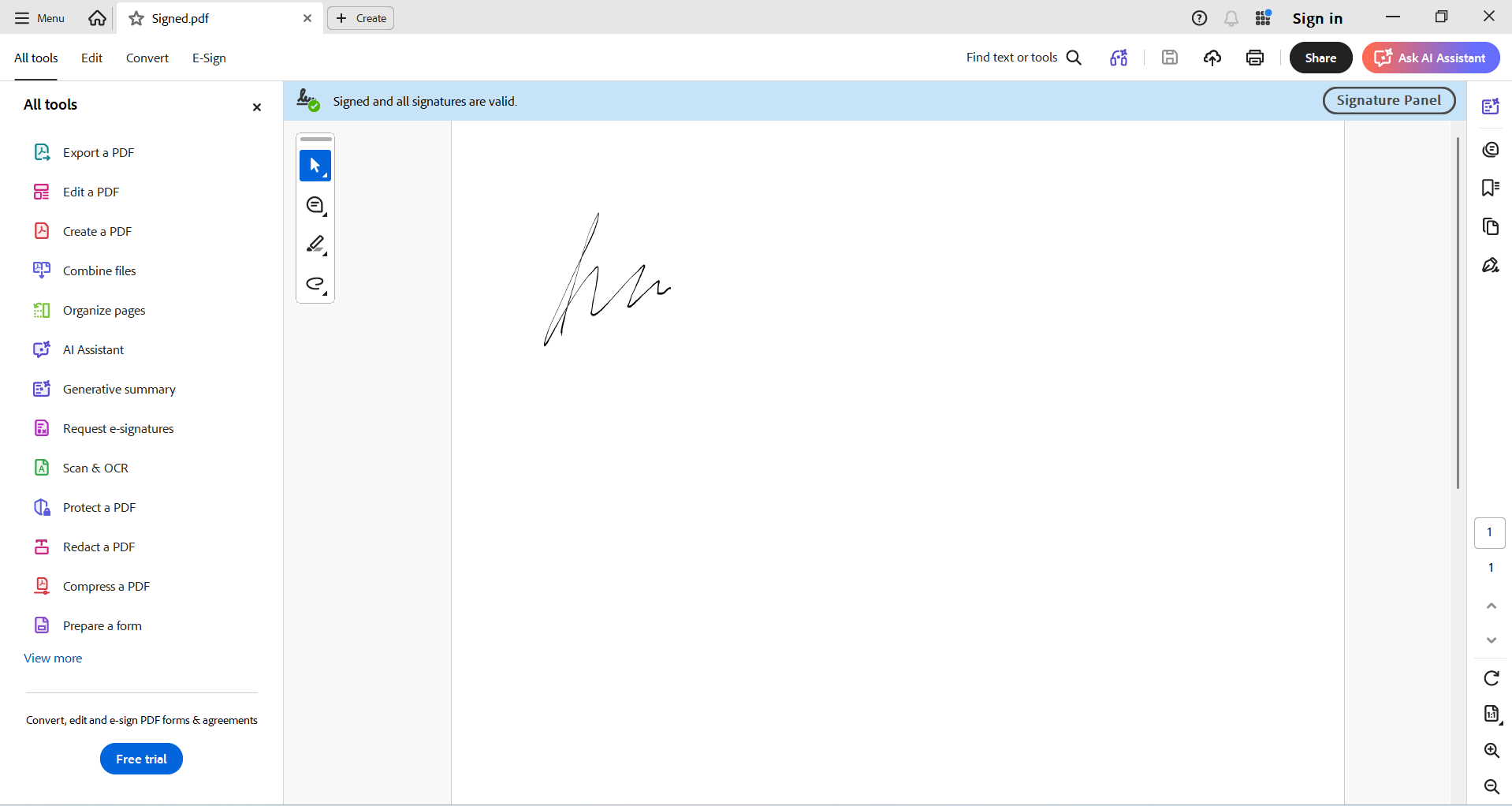Zoom in using the magnifier icon
The height and width of the screenshot is (806, 1512).
1491,750
